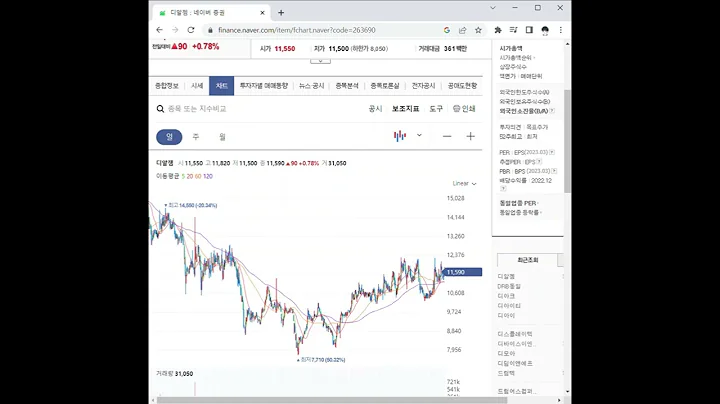The image size is (720, 404).
Task: Select the 주 (weekly) period toggle
Action: (196, 137)
